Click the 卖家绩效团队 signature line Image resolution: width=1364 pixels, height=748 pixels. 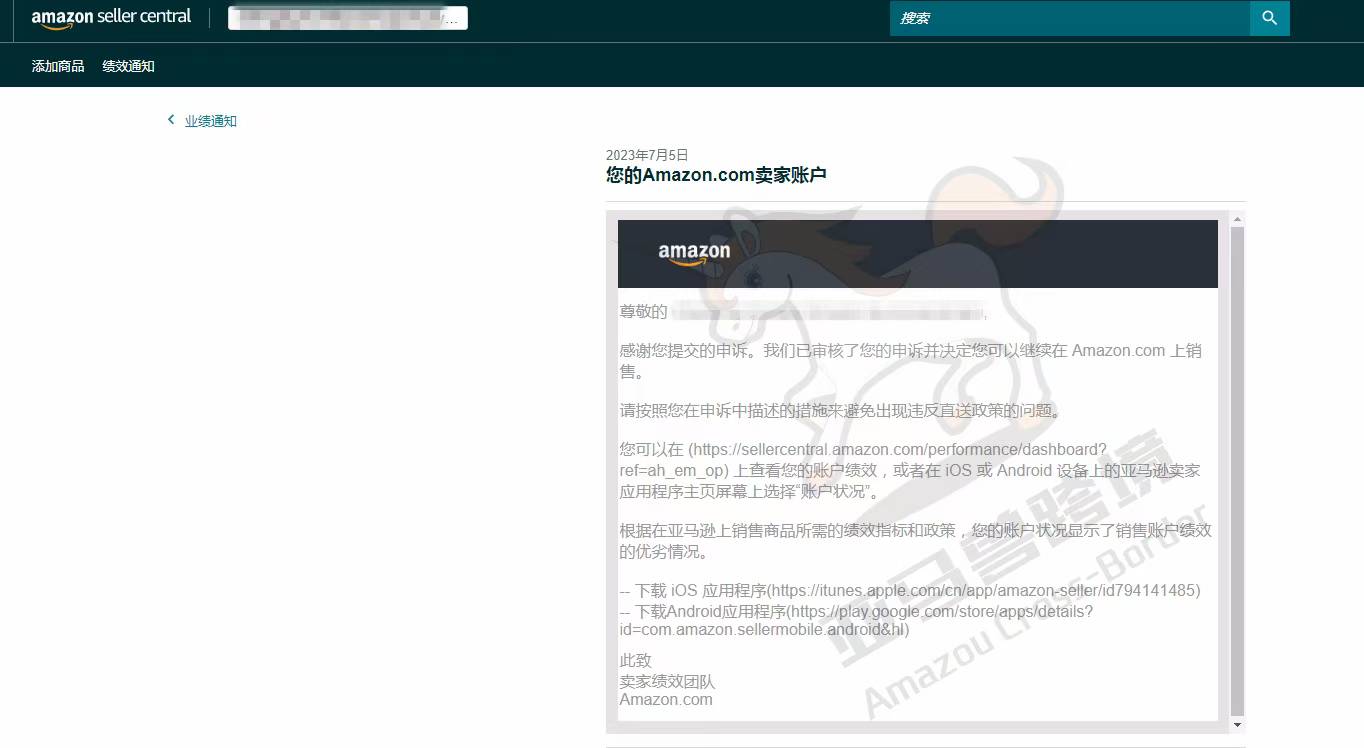[667, 681]
